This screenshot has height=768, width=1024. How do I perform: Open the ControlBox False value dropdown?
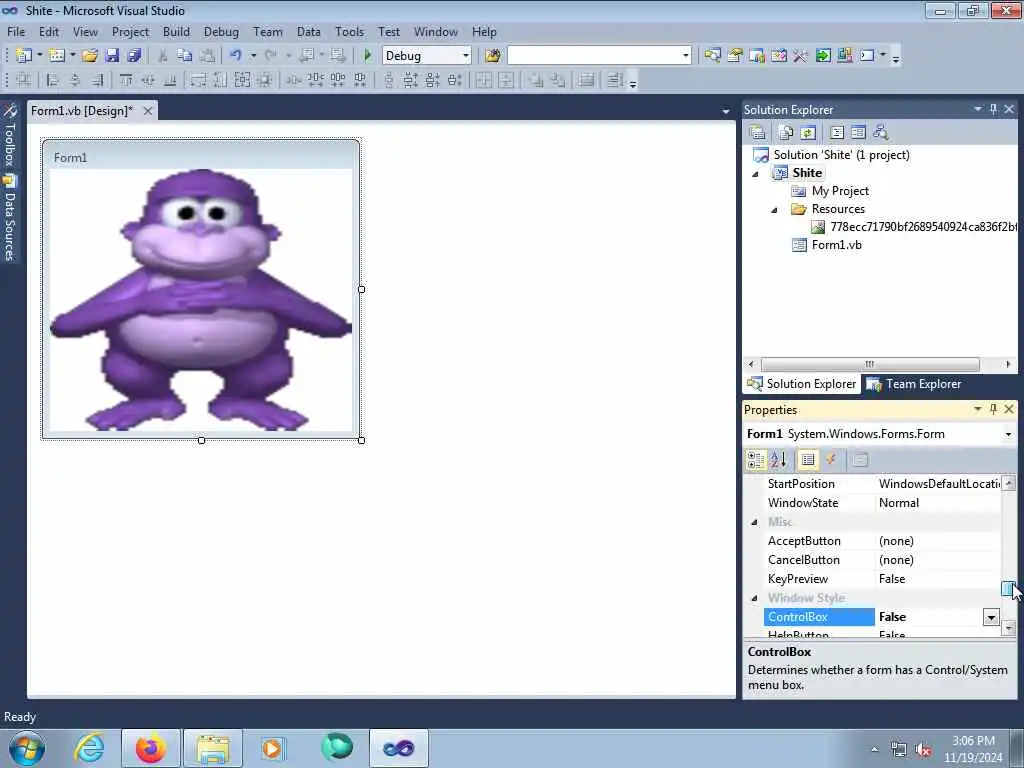click(x=991, y=617)
